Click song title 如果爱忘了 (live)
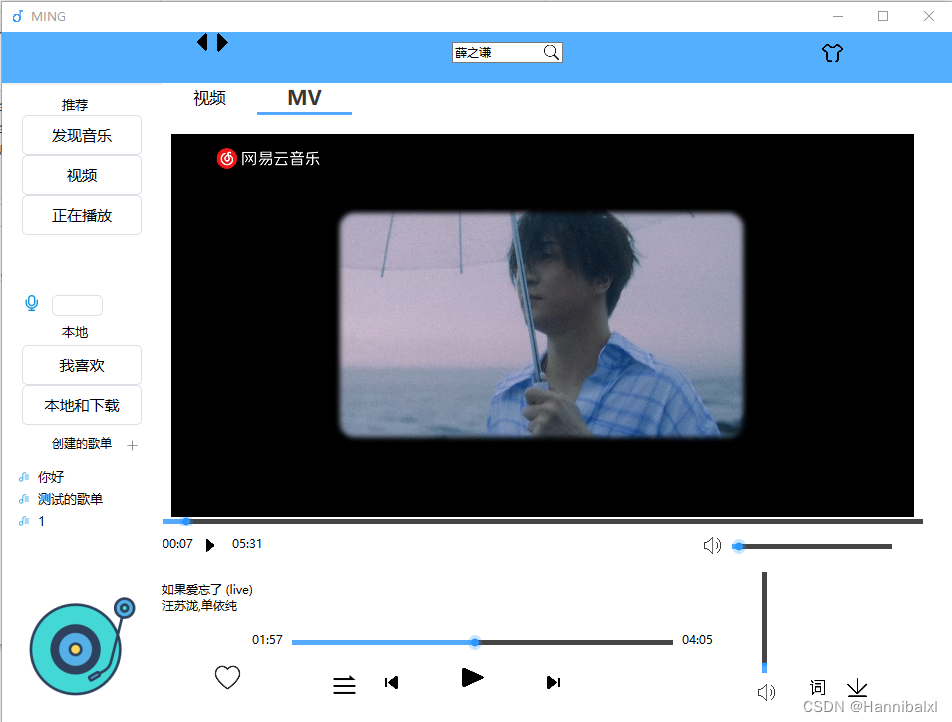This screenshot has width=952, height=722. click(207, 589)
